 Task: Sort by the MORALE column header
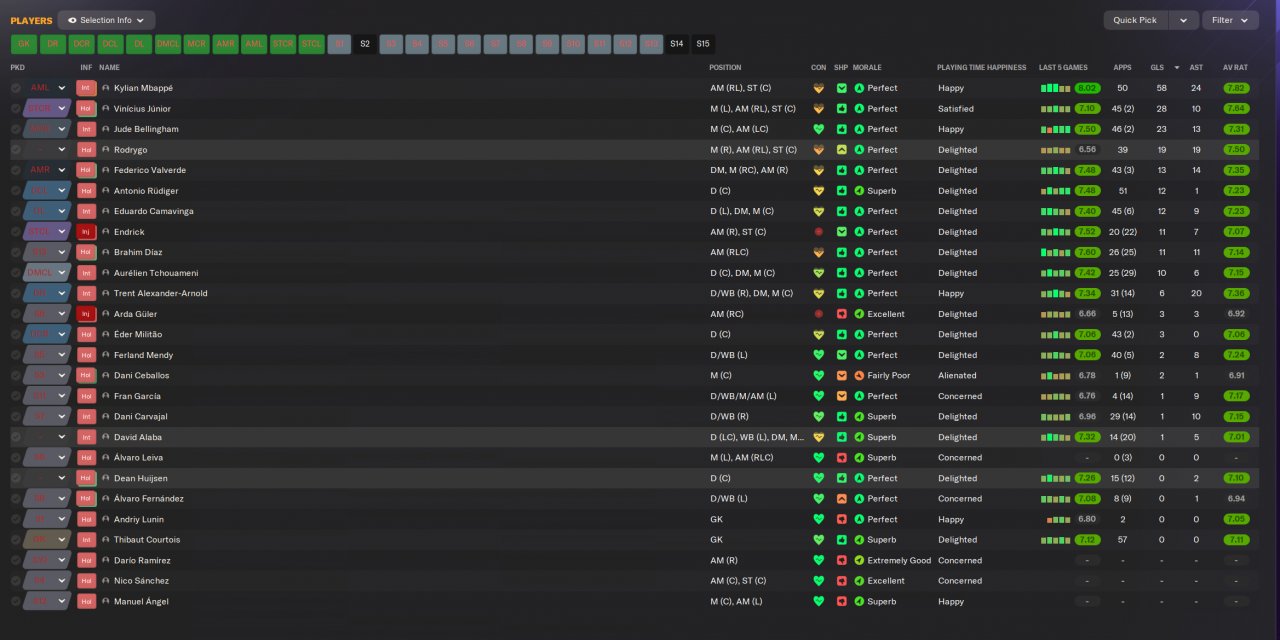867,68
